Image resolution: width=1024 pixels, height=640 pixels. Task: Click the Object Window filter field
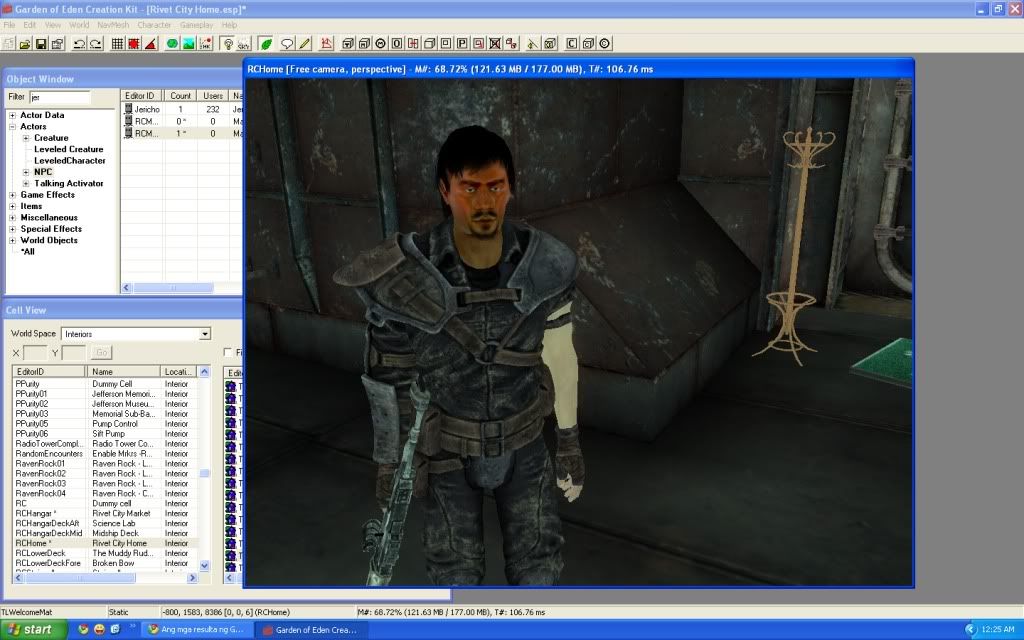(59, 97)
